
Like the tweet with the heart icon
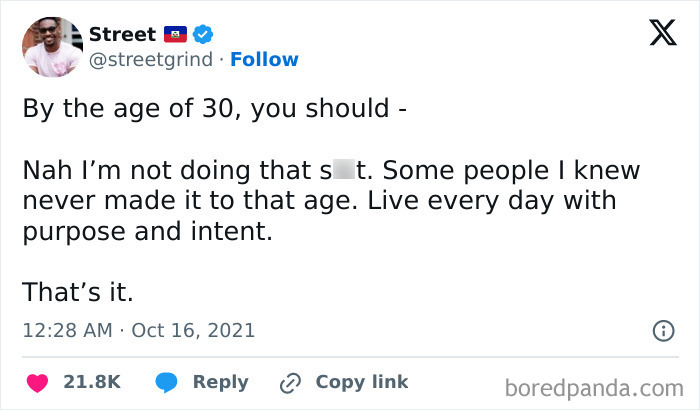(x=38, y=382)
